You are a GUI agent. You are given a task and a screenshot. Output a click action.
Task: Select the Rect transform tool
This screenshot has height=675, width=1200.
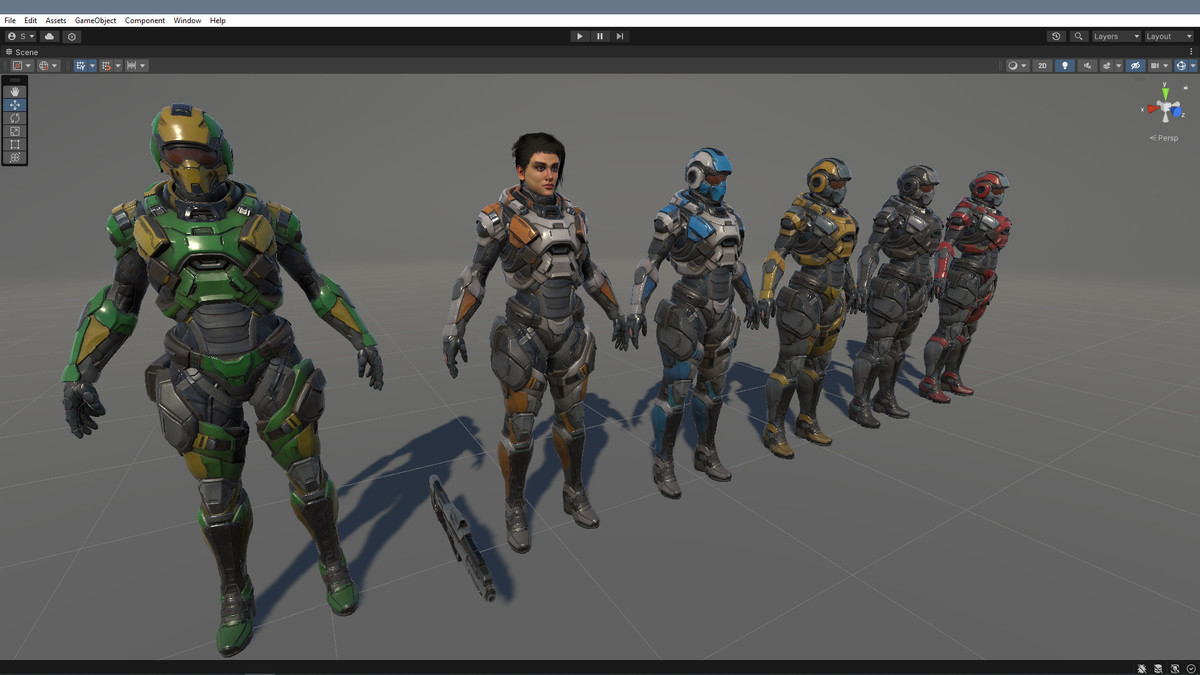(15, 144)
